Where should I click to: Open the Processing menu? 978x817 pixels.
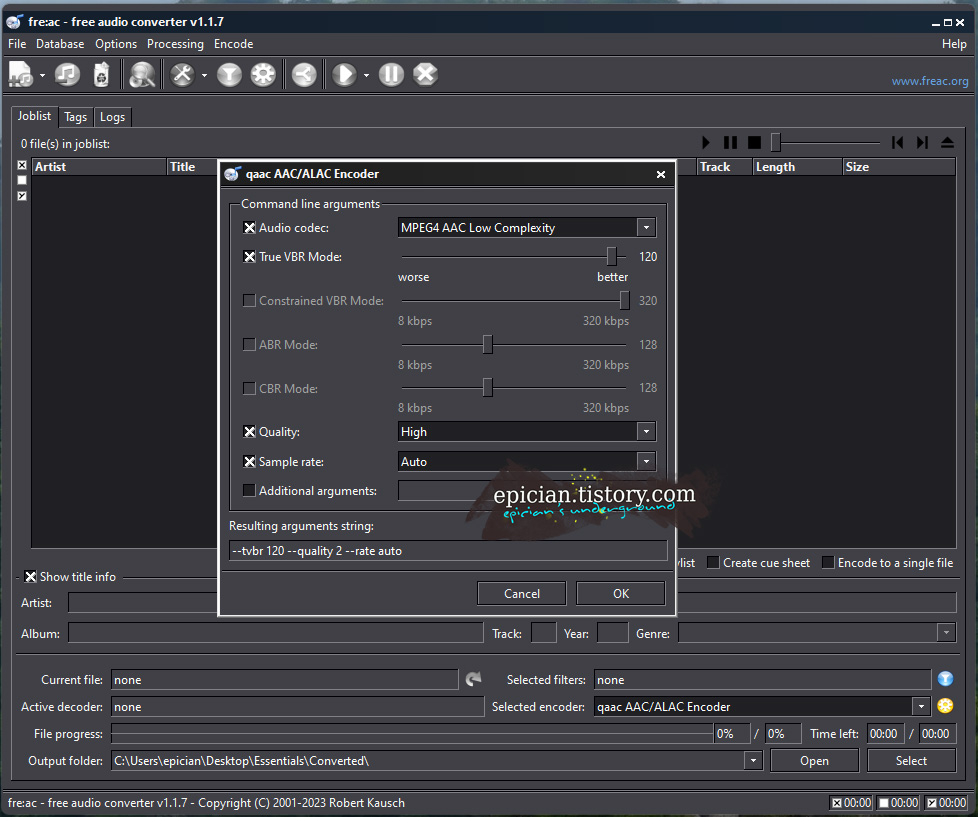click(175, 44)
